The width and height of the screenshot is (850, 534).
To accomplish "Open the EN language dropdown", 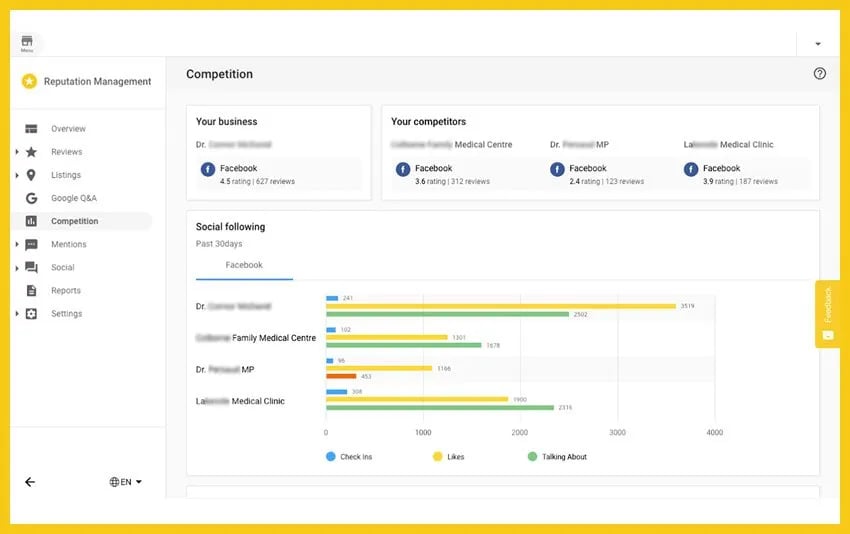I will (126, 482).
